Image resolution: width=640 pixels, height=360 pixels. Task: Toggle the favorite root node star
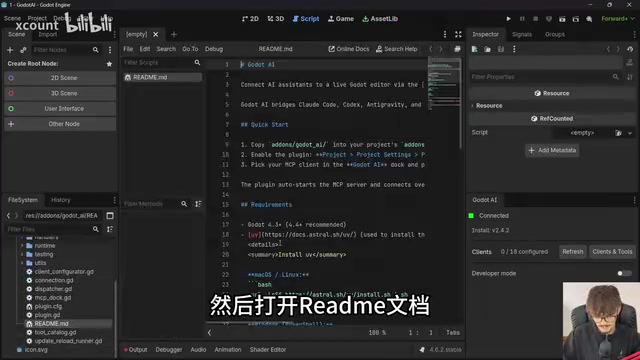click(109, 64)
